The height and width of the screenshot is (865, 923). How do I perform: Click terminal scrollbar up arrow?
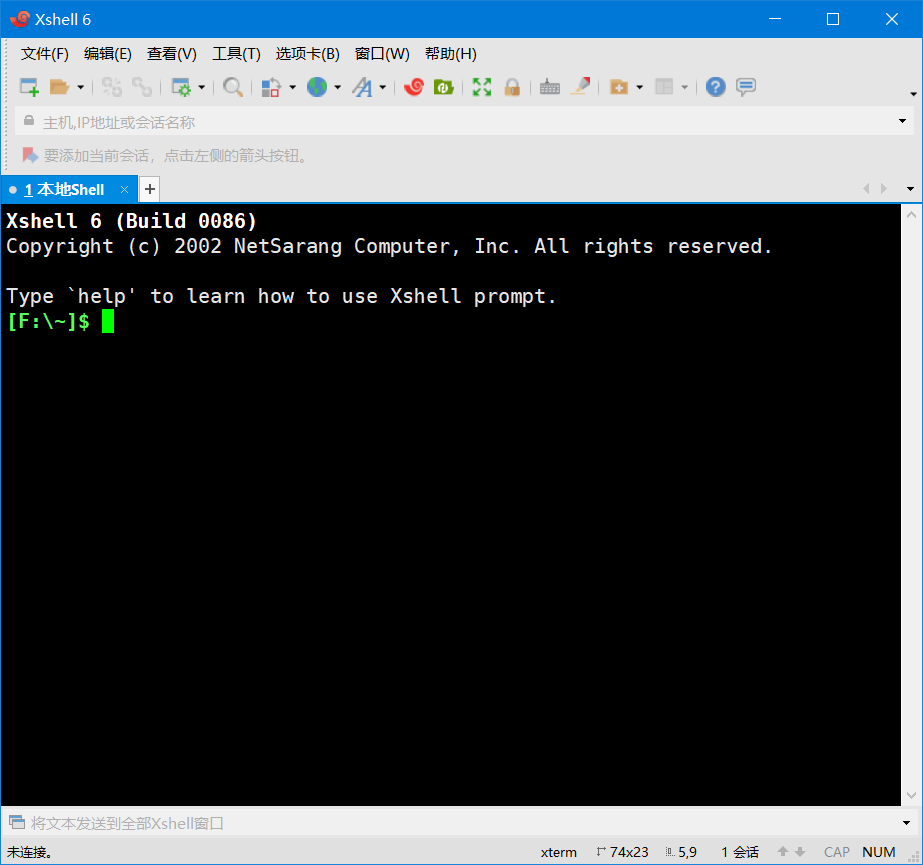click(x=911, y=214)
